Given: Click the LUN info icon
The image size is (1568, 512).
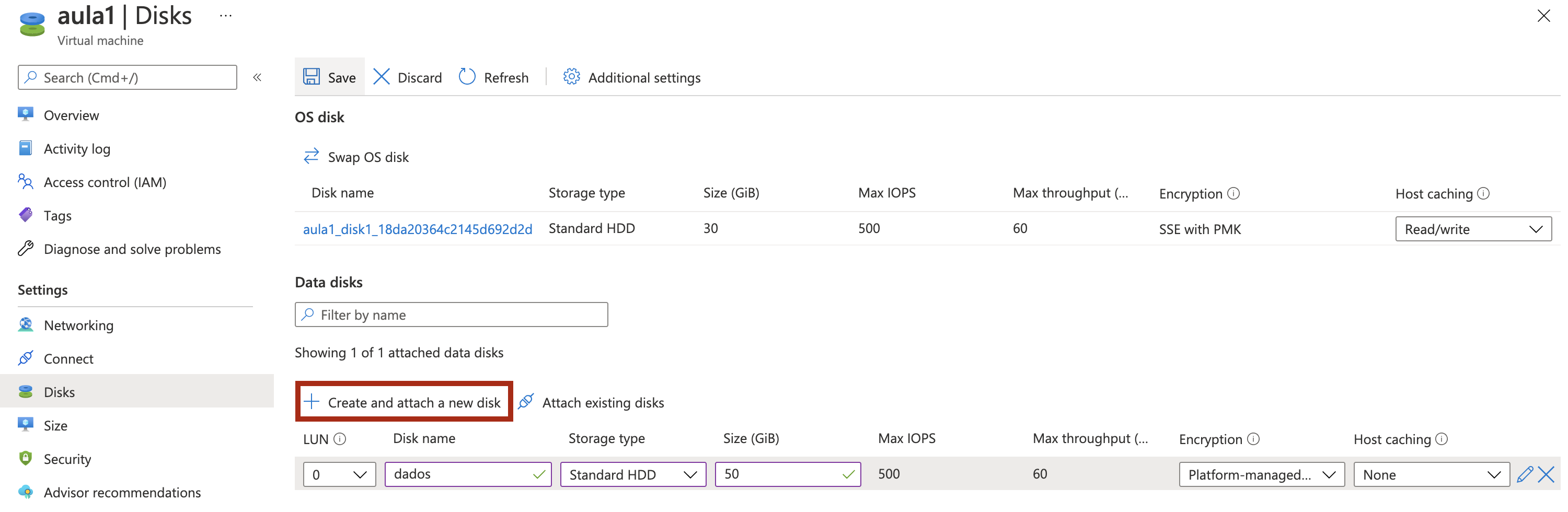Looking at the screenshot, I should (x=340, y=439).
